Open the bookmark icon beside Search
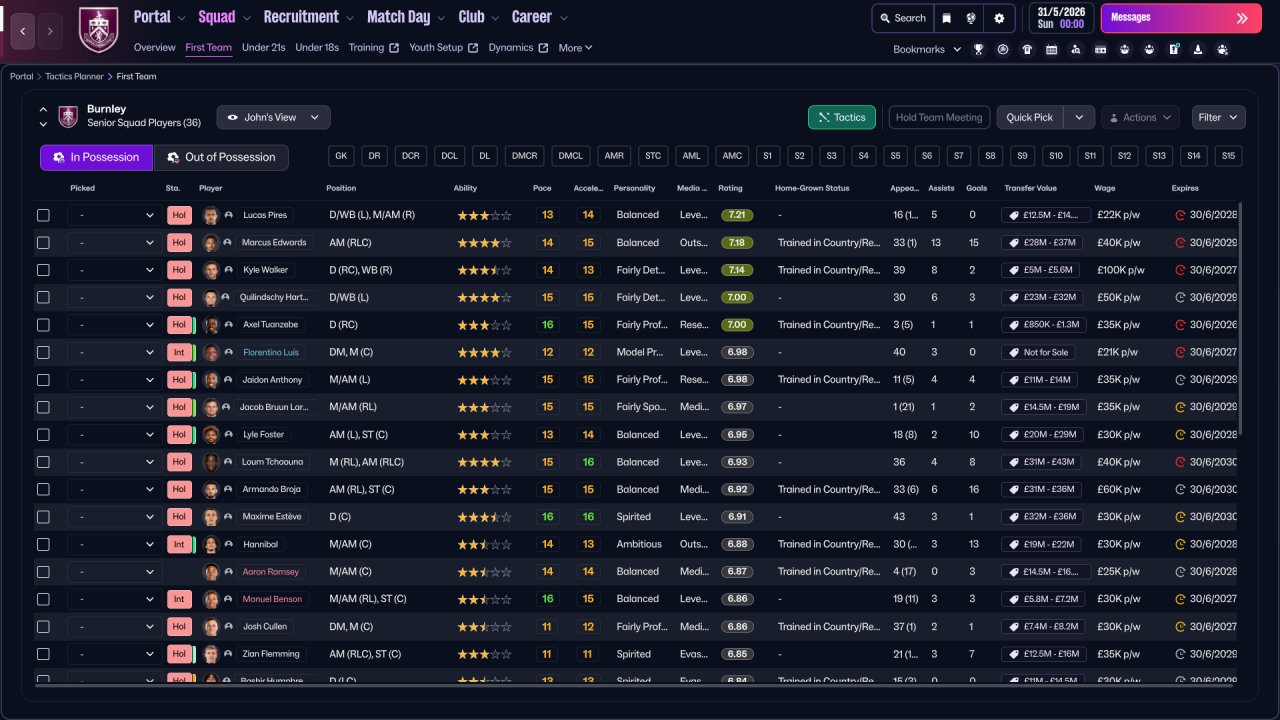This screenshot has height=720, width=1280. click(x=947, y=18)
